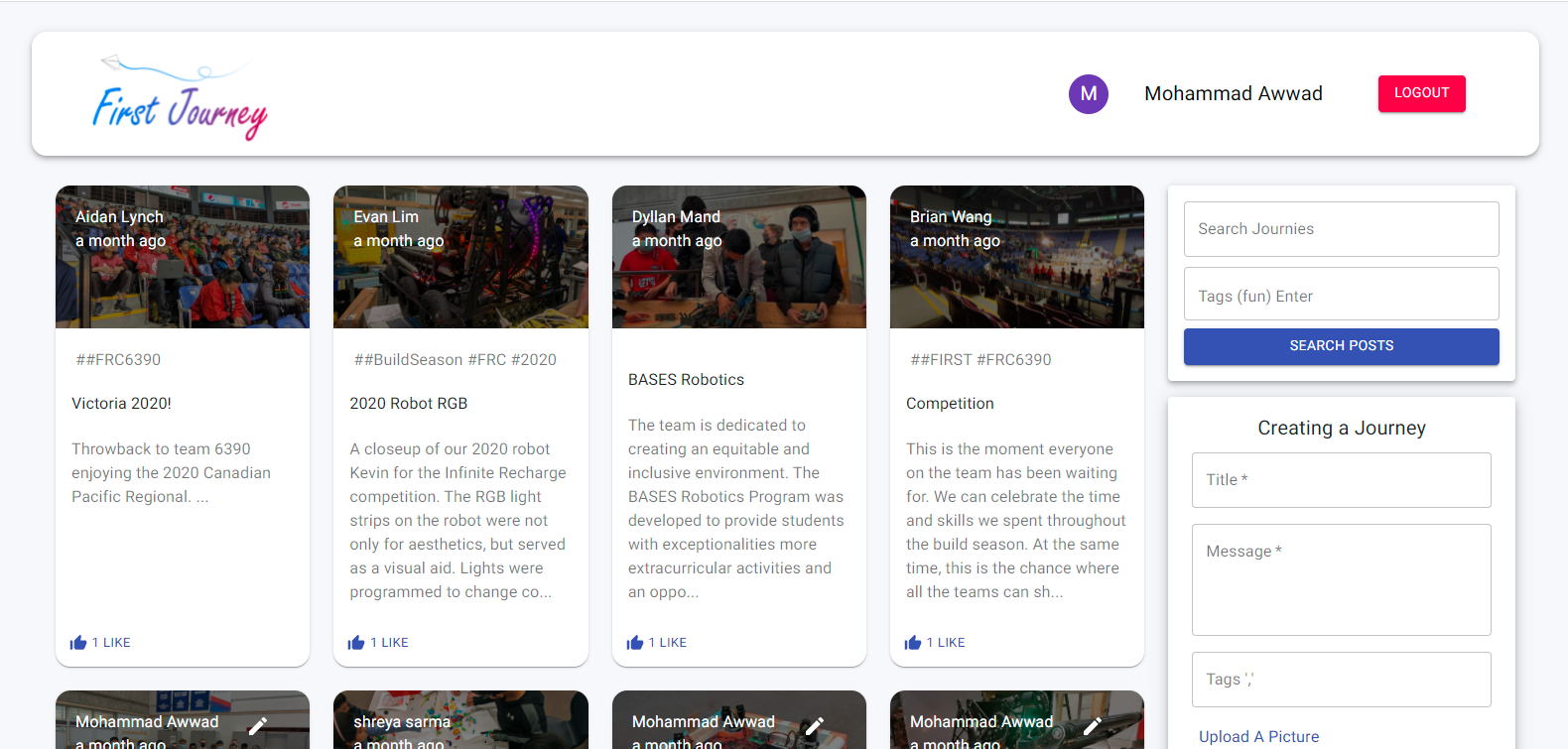Viewport: 1568px width, 749px height.
Task: Click the Upload A Picture link
Action: [x=1258, y=736]
